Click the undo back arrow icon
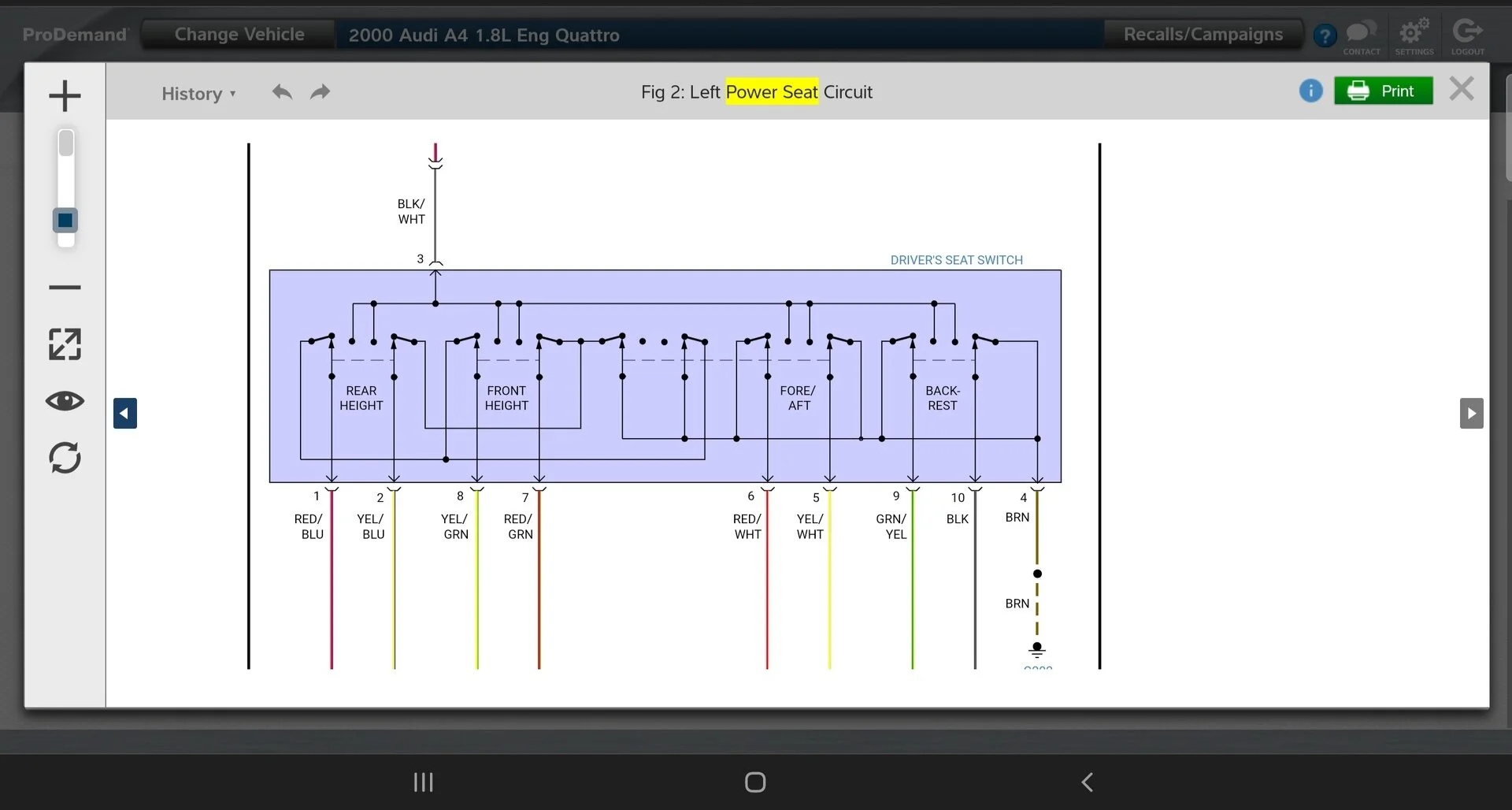 (x=282, y=92)
